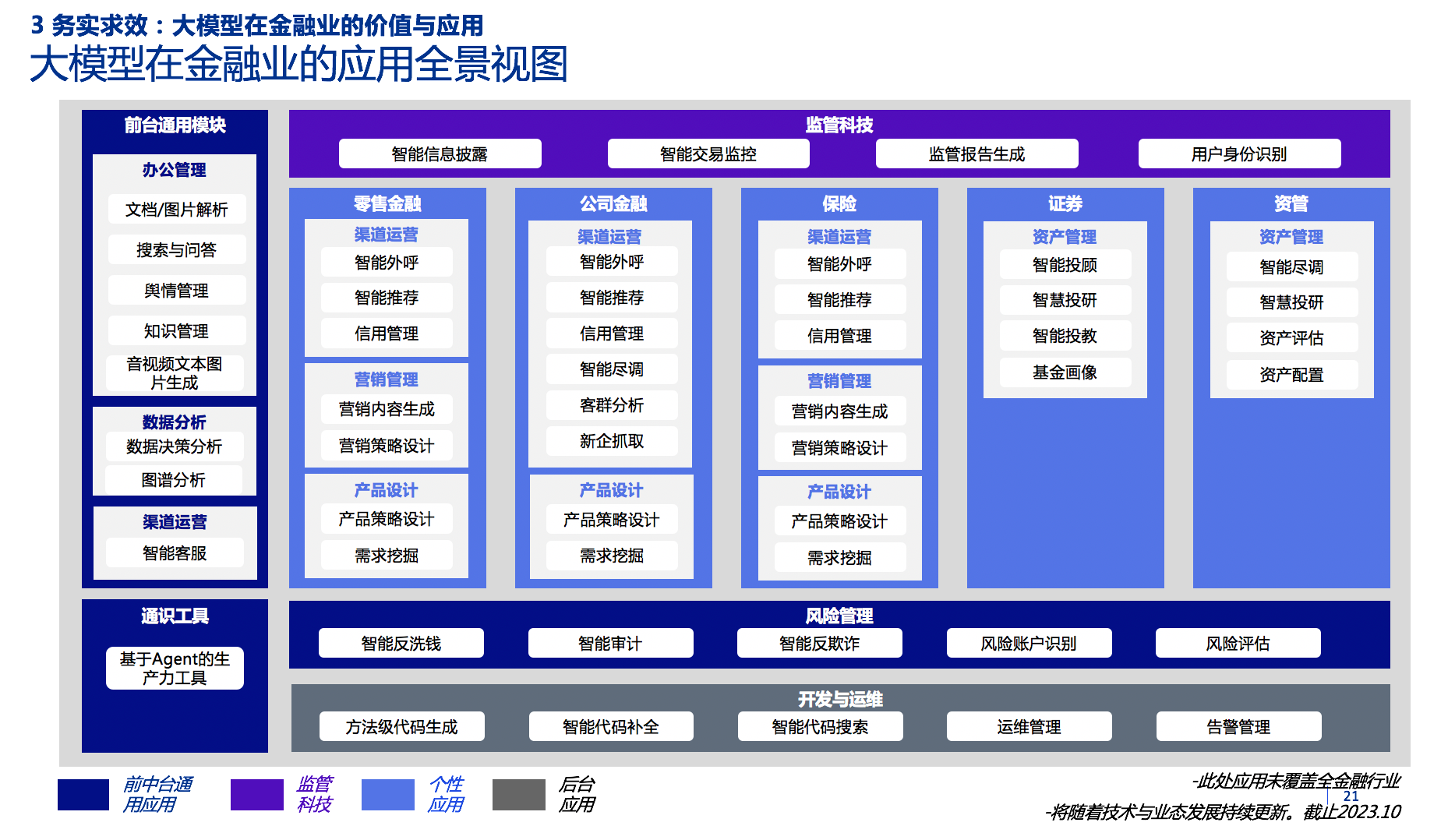Click the 监管科技 section heading

tap(839, 125)
